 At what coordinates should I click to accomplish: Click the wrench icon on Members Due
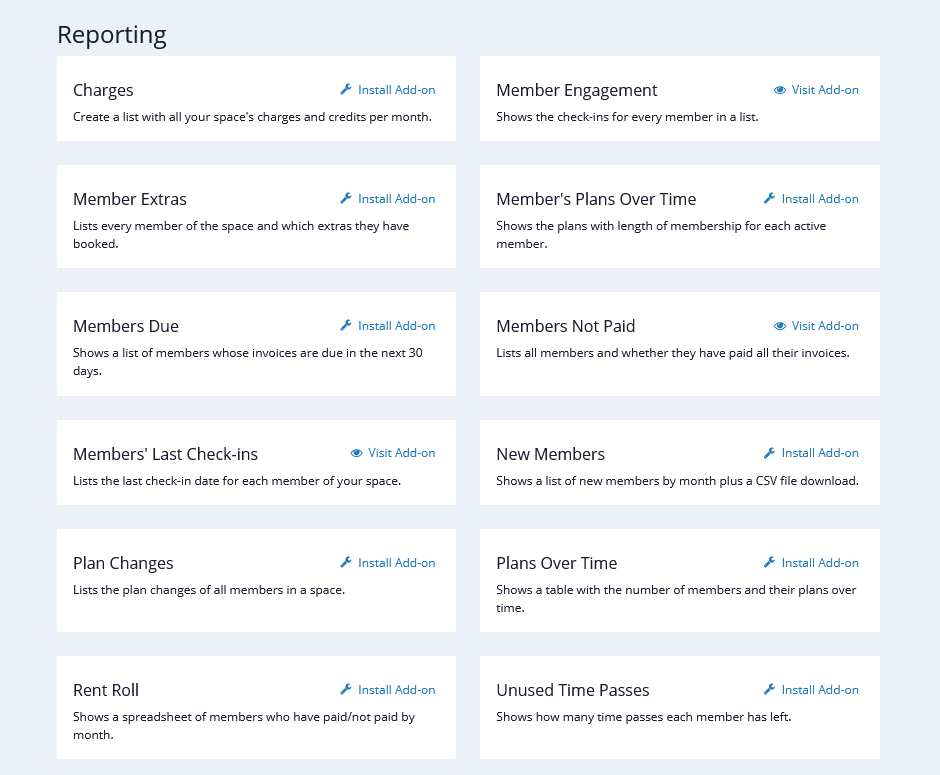pos(345,325)
